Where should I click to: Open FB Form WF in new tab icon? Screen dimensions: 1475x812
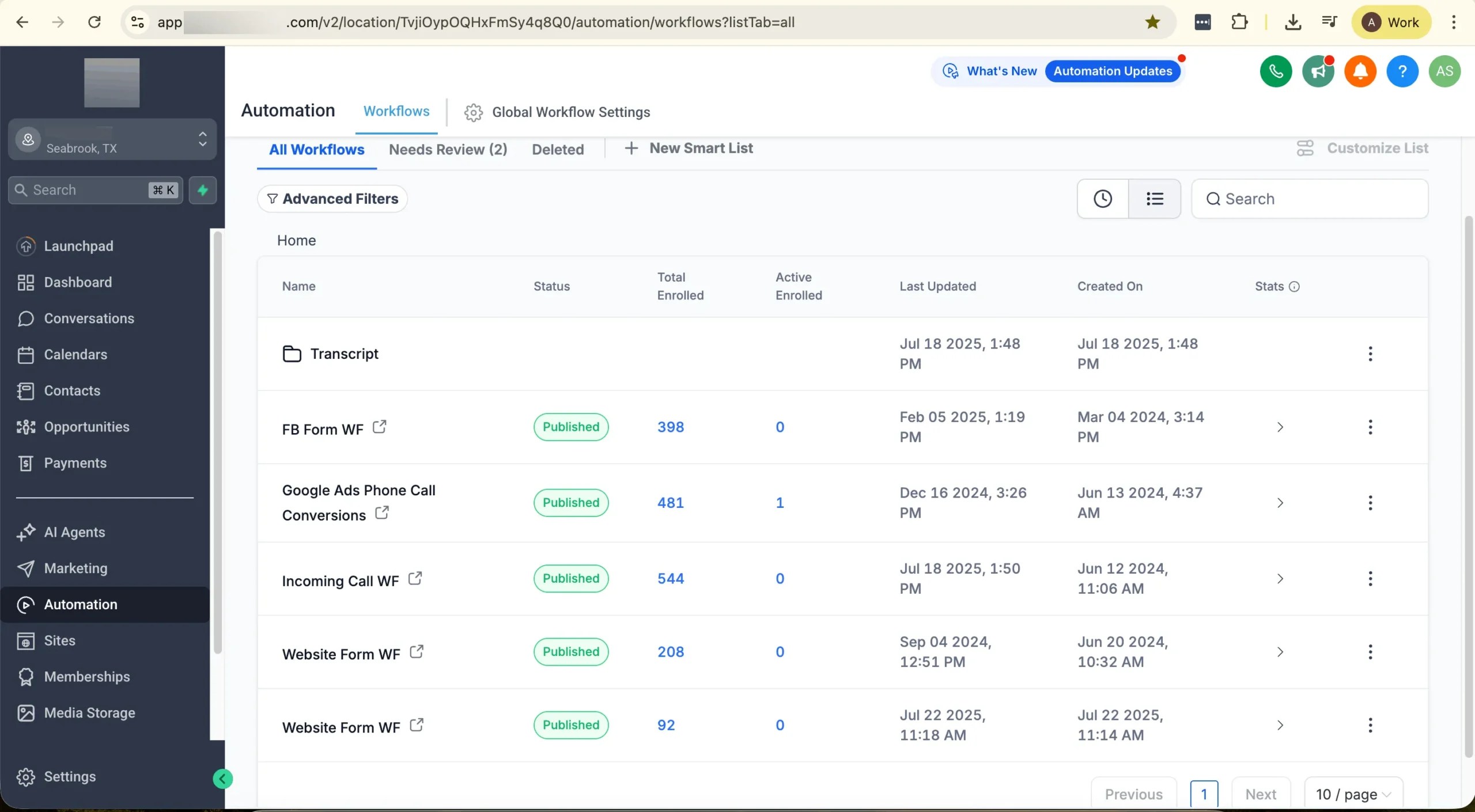[x=380, y=426]
